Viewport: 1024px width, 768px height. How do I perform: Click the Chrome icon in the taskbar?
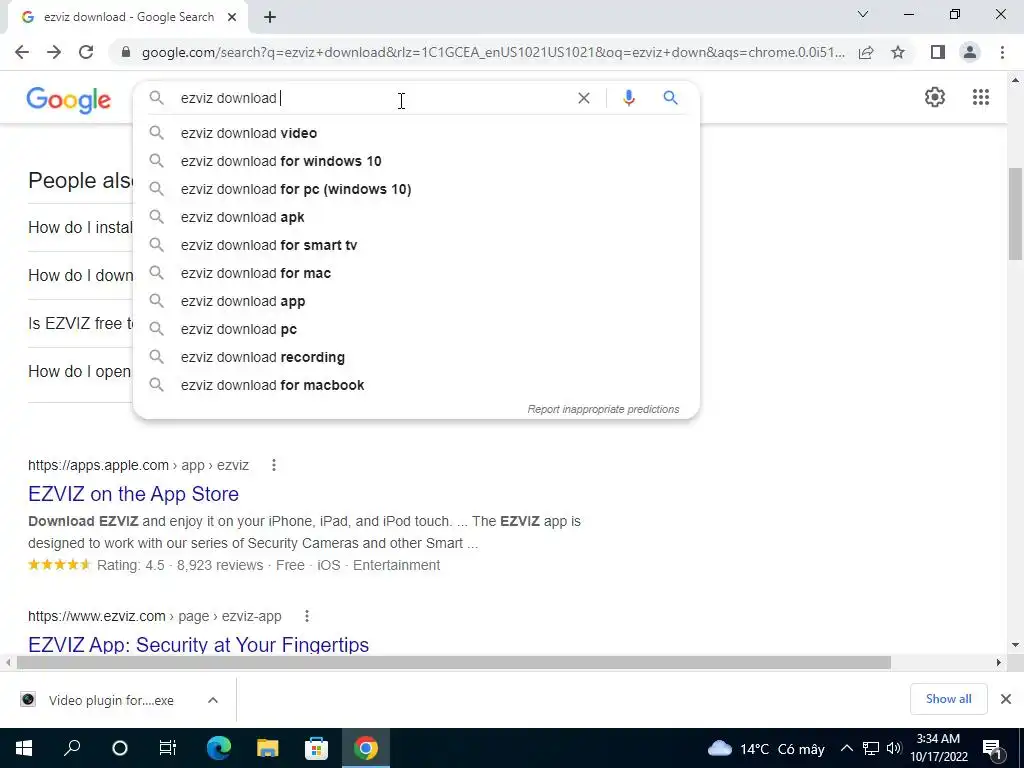(x=366, y=748)
